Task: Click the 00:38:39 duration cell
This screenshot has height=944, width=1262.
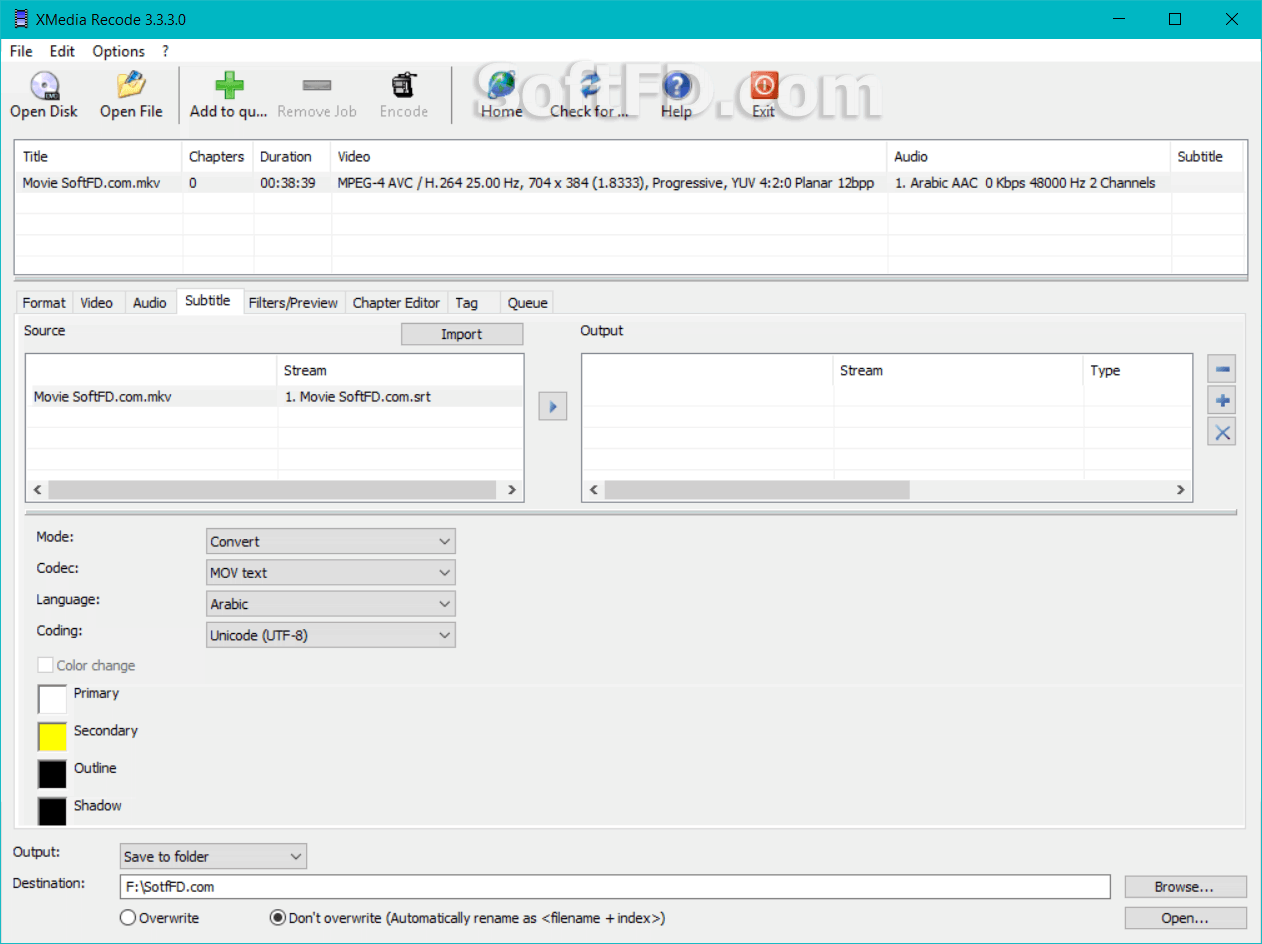Action: tap(288, 183)
